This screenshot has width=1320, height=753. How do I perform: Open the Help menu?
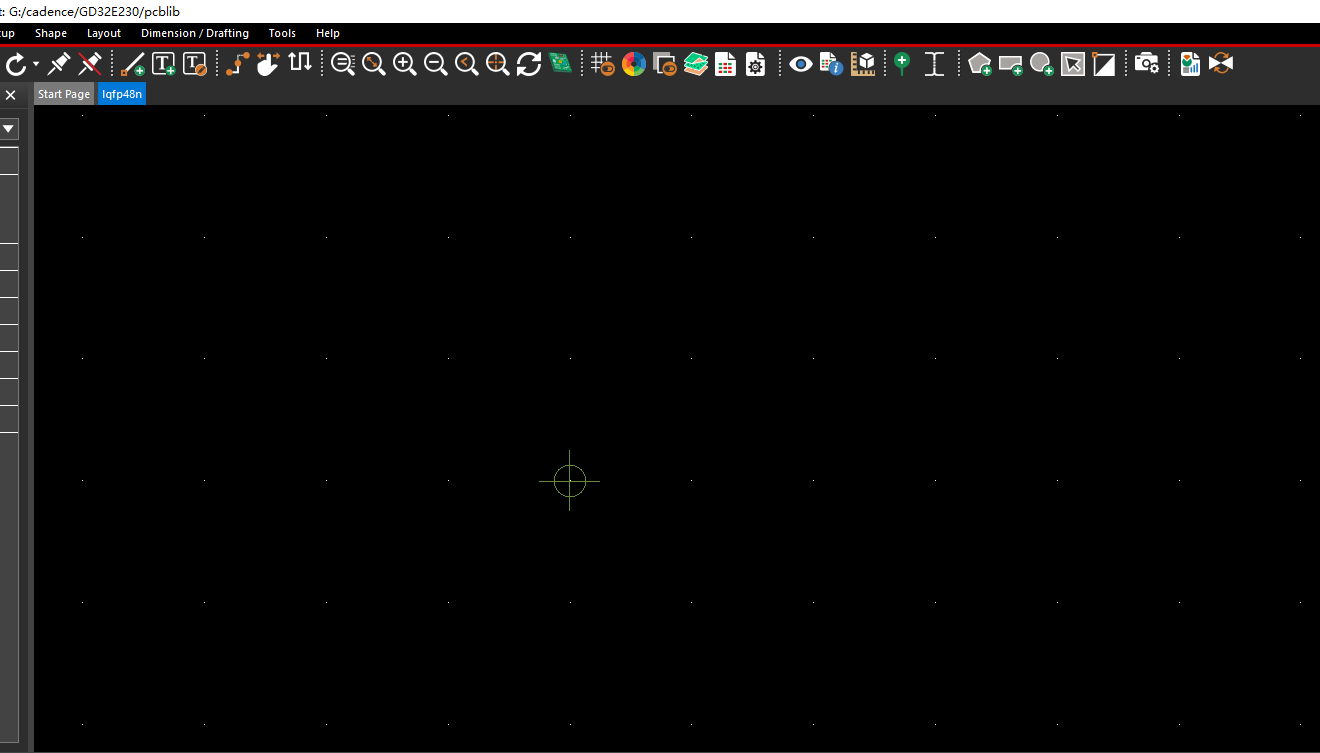pyautogui.click(x=328, y=33)
